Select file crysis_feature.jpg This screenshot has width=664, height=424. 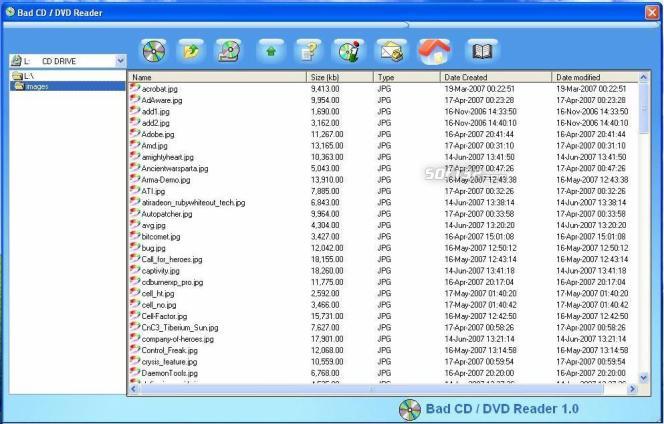click(x=169, y=362)
